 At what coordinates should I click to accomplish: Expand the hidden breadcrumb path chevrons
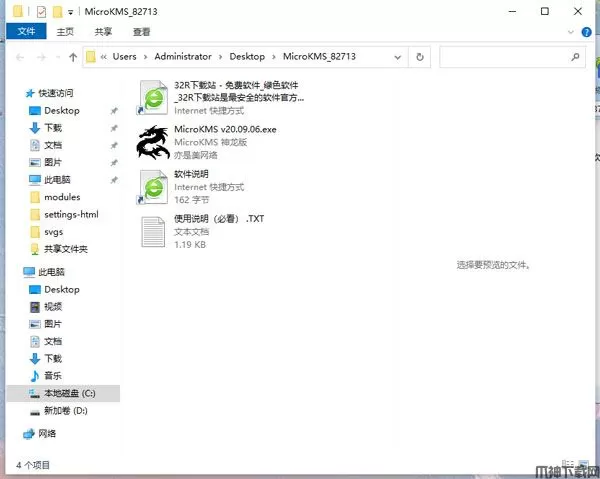click(x=103, y=57)
